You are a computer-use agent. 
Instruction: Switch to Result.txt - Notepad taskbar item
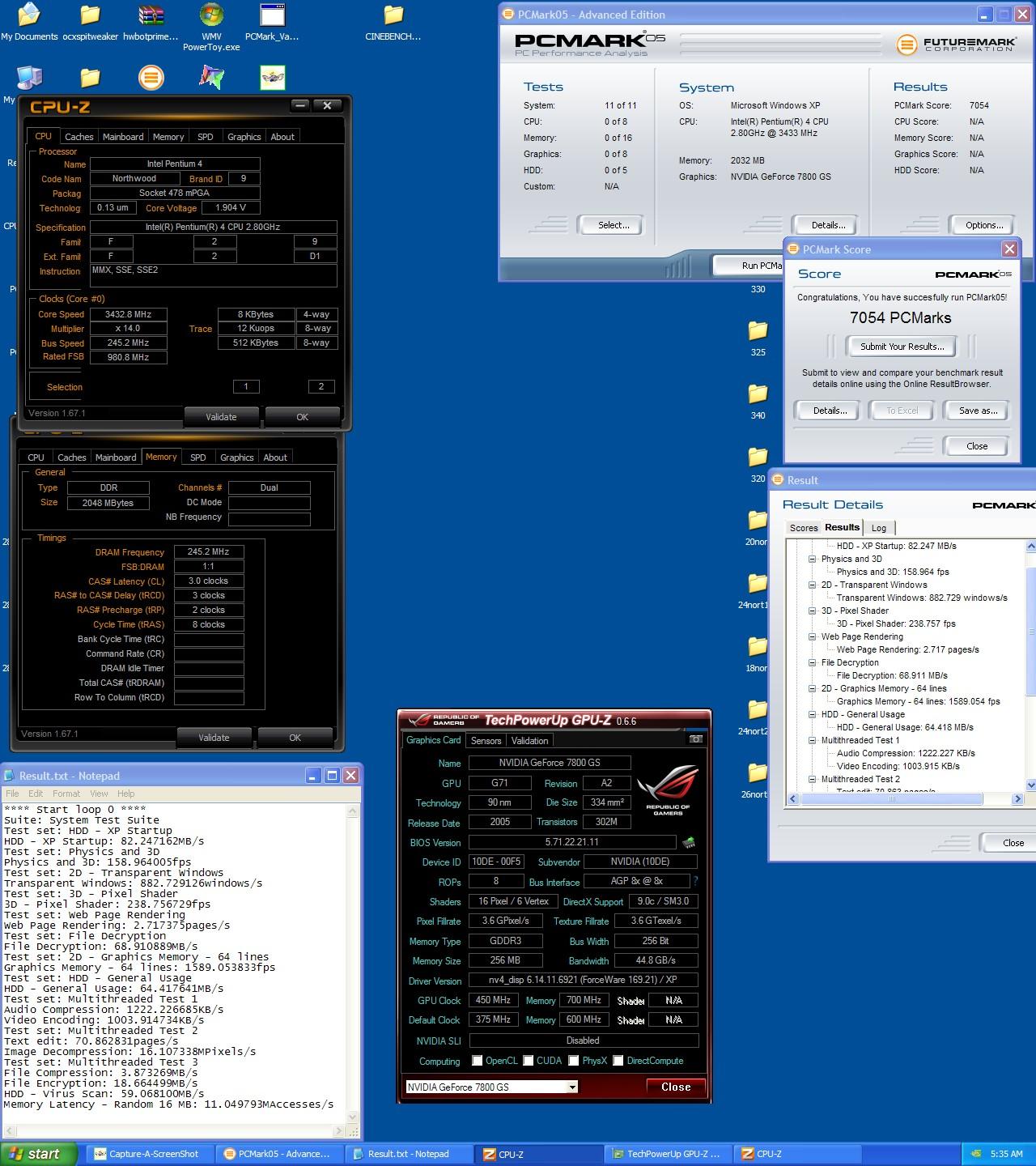[410, 1154]
